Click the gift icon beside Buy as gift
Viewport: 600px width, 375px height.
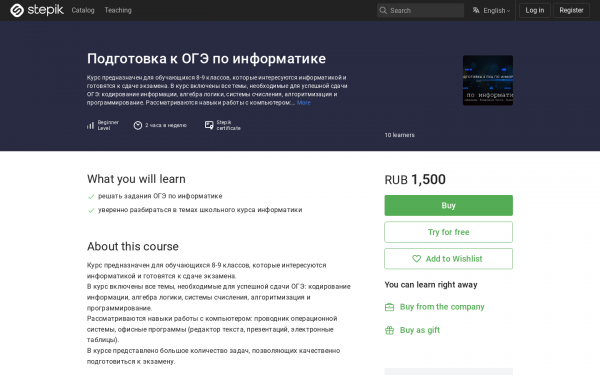pos(390,330)
